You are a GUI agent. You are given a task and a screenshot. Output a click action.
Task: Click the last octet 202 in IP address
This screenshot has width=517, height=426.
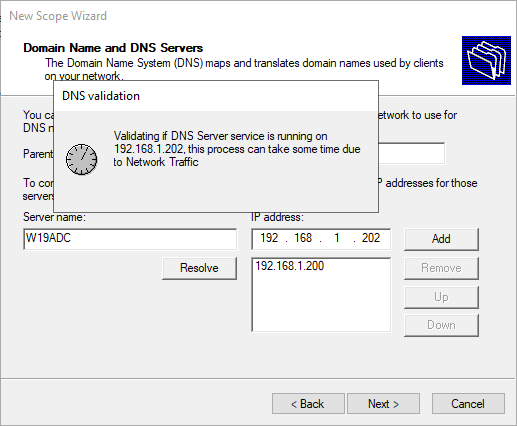(371, 238)
